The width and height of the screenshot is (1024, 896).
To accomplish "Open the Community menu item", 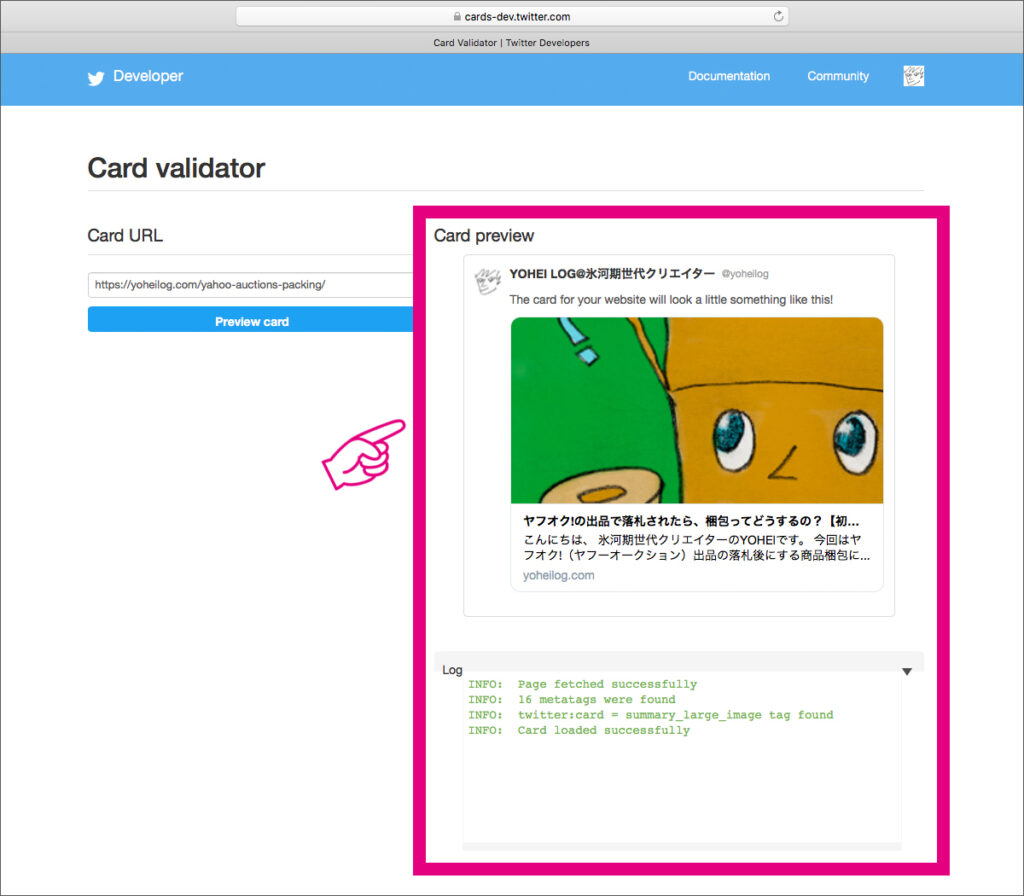I will click(x=837, y=76).
